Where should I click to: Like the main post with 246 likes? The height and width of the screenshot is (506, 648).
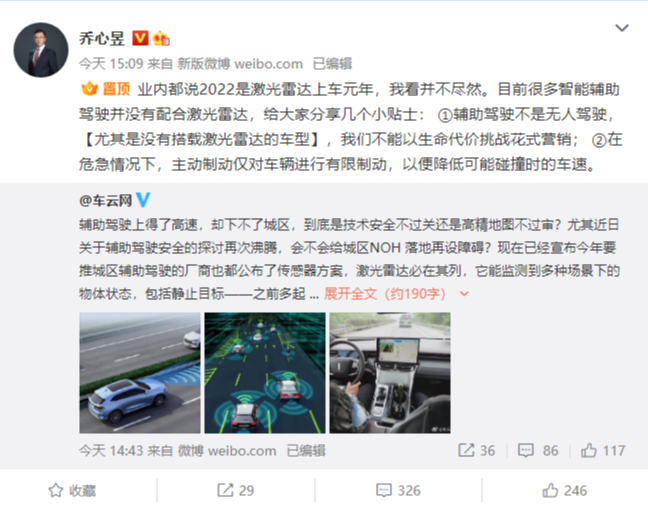coord(565,490)
